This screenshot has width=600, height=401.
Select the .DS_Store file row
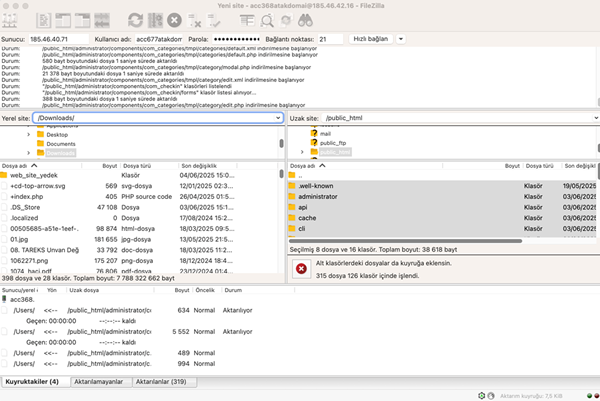(x=139, y=207)
